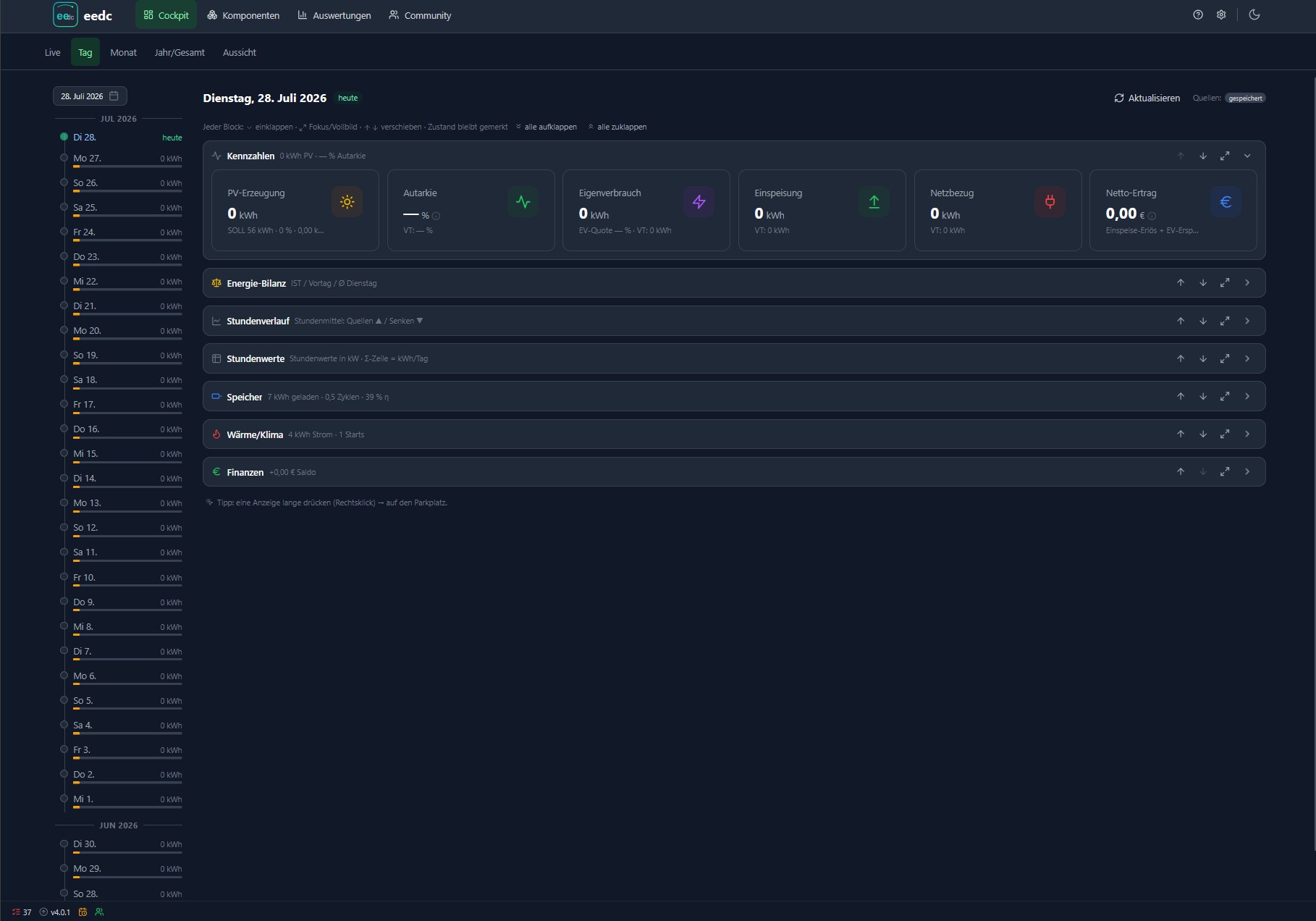Screen dimensions: 1316x921
Task: Select Mi 15. in the day timeline
Action: 122,454
